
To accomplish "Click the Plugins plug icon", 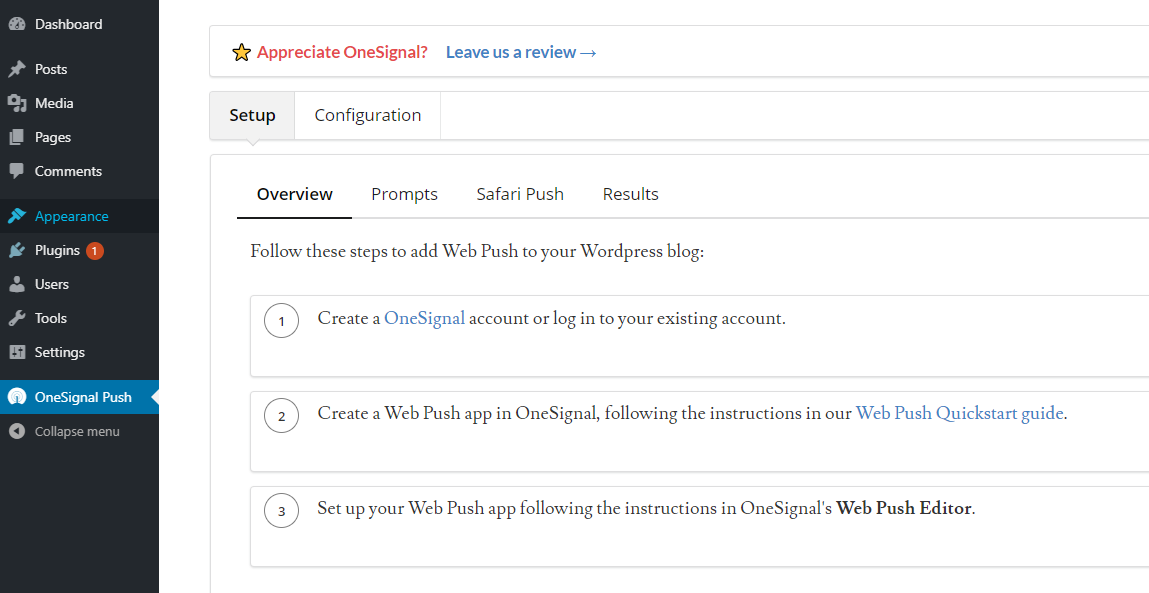I will tap(17, 251).
